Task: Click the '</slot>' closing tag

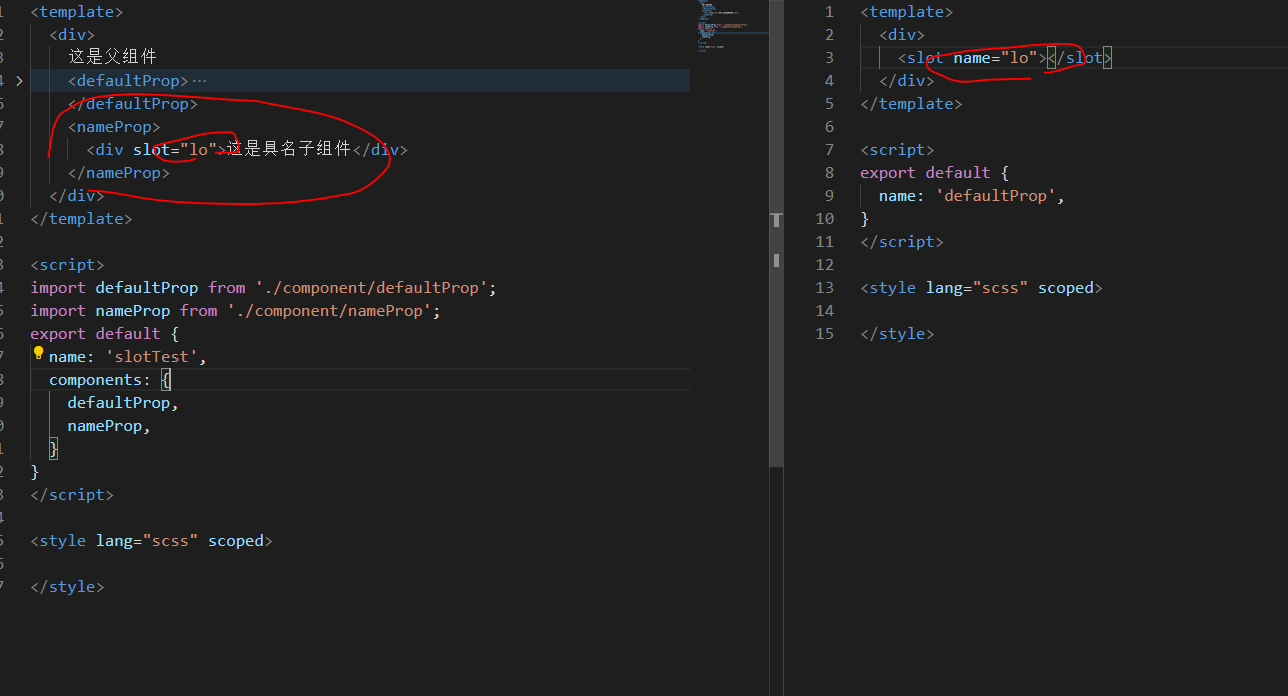Action: (1079, 58)
